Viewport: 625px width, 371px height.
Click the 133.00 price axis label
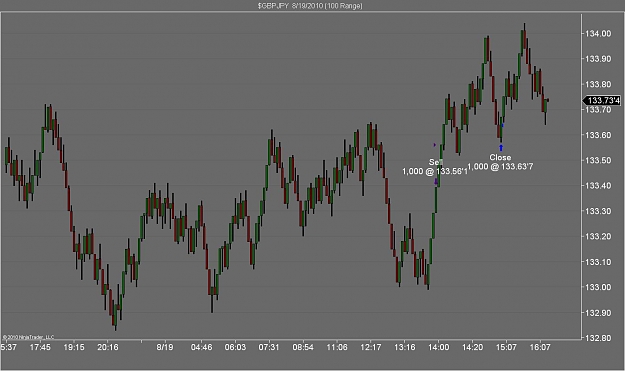coord(597,287)
